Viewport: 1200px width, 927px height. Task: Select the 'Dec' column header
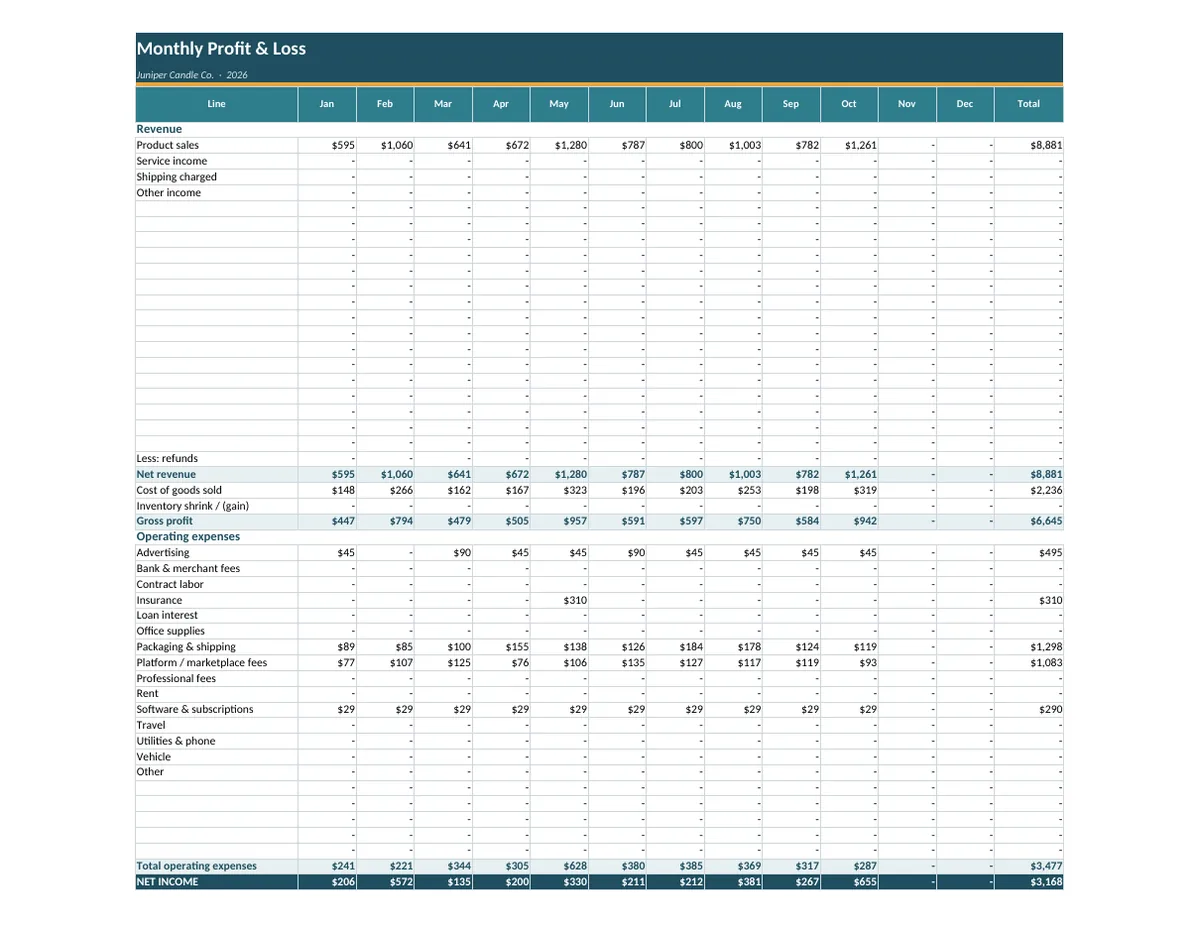pos(965,104)
